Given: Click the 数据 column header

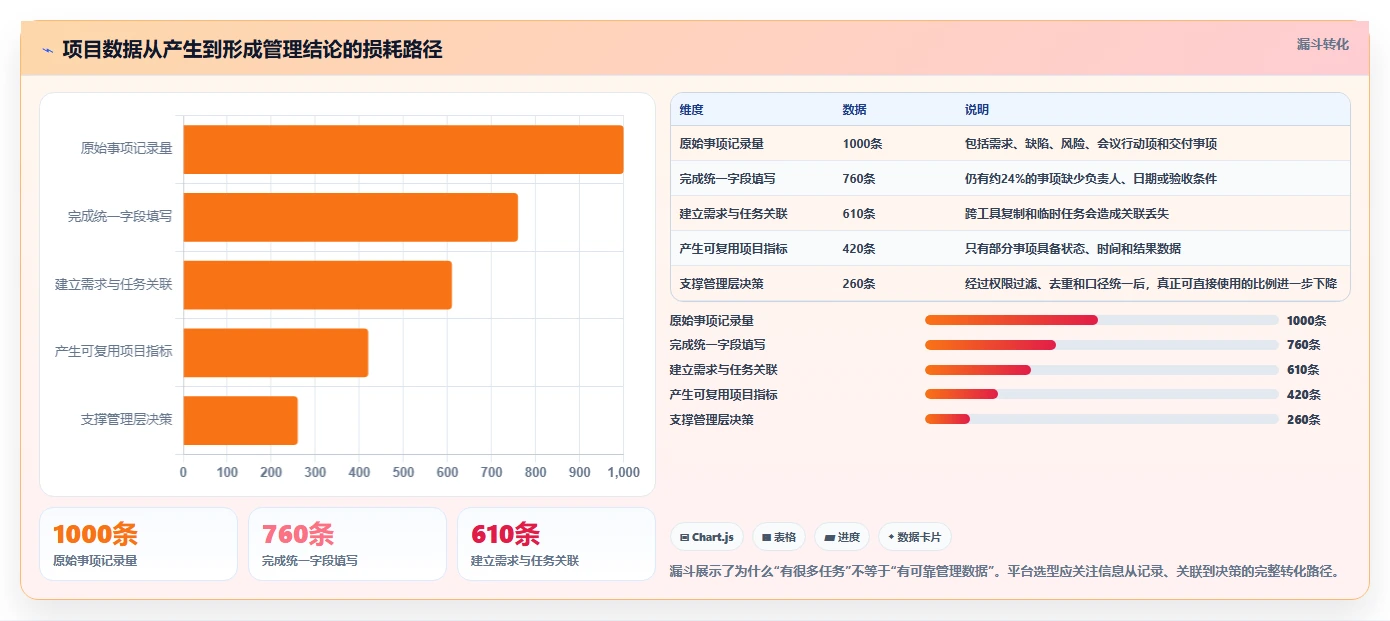Looking at the screenshot, I should pyautogui.click(x=854, y=110).
